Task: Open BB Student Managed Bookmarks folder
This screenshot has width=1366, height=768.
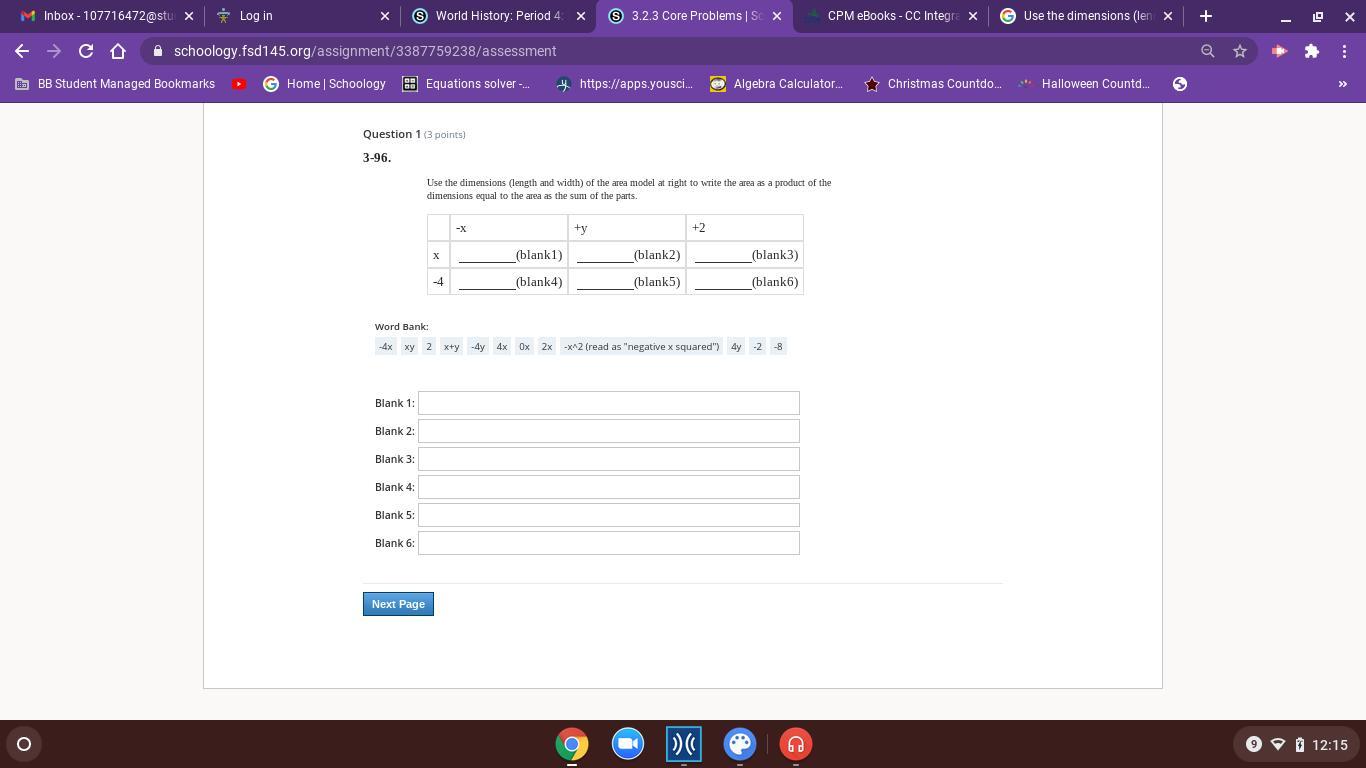Action: 115,84
